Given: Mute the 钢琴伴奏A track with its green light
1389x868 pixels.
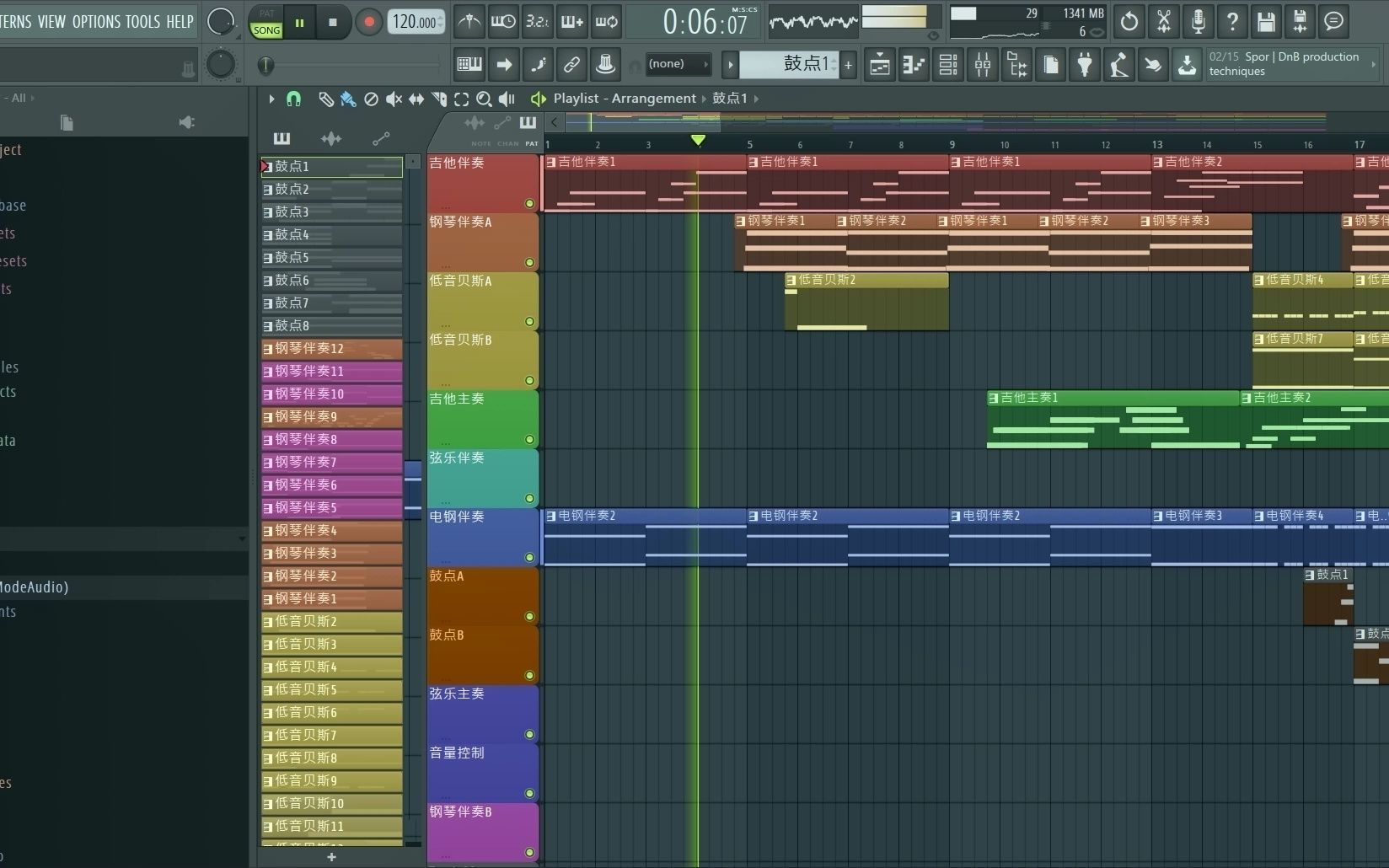Looking at the screenshot, I should pos(529,262).
